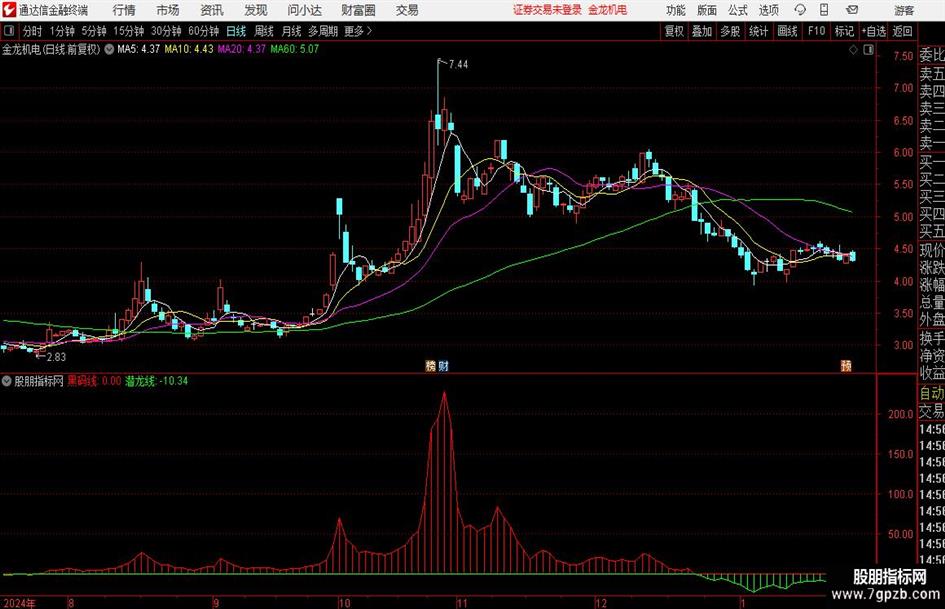Viewport: 945px width, 609px height.
Task: Click the 复权 button
Action: pos(674,31)
